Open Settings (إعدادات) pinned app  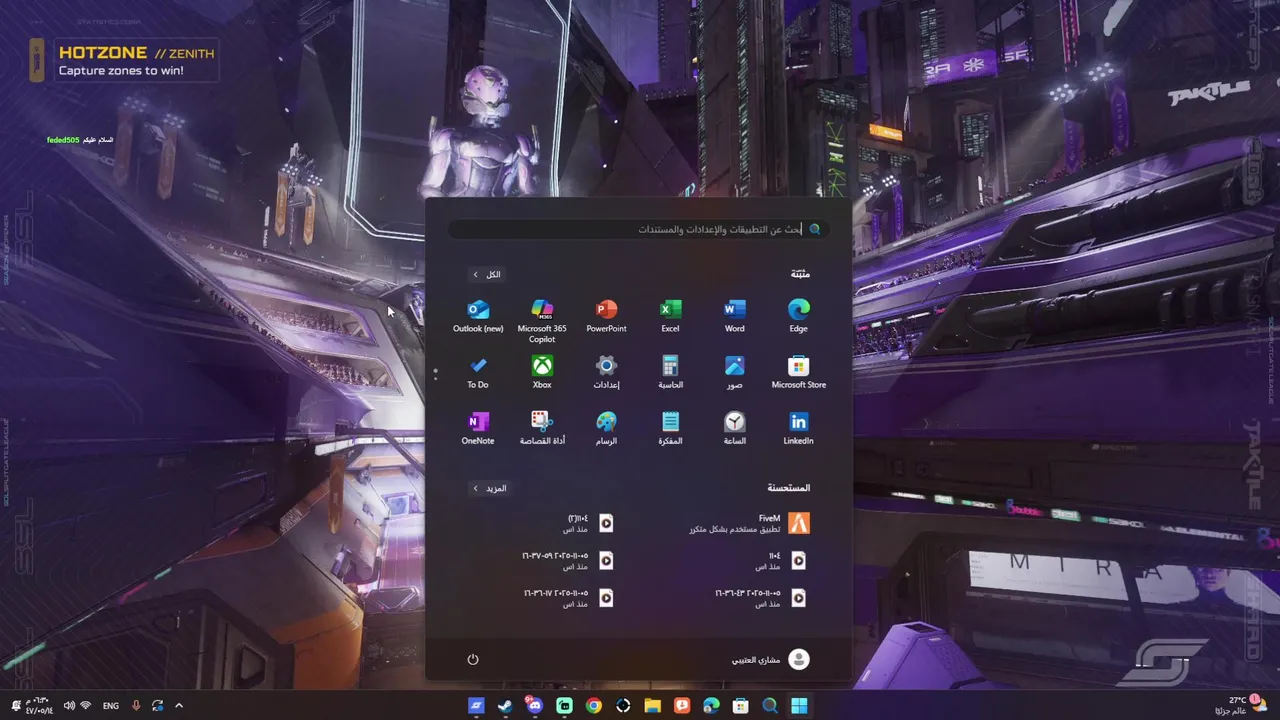coord(606,372)
